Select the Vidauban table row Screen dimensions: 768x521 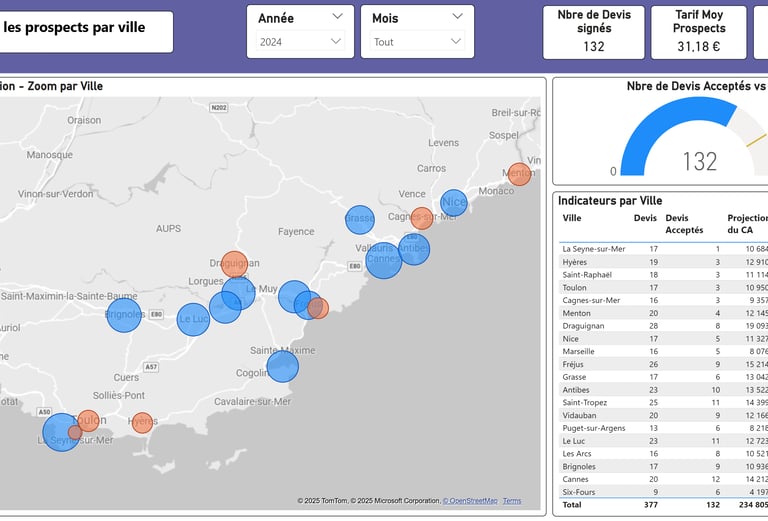(x=664, y=415)
